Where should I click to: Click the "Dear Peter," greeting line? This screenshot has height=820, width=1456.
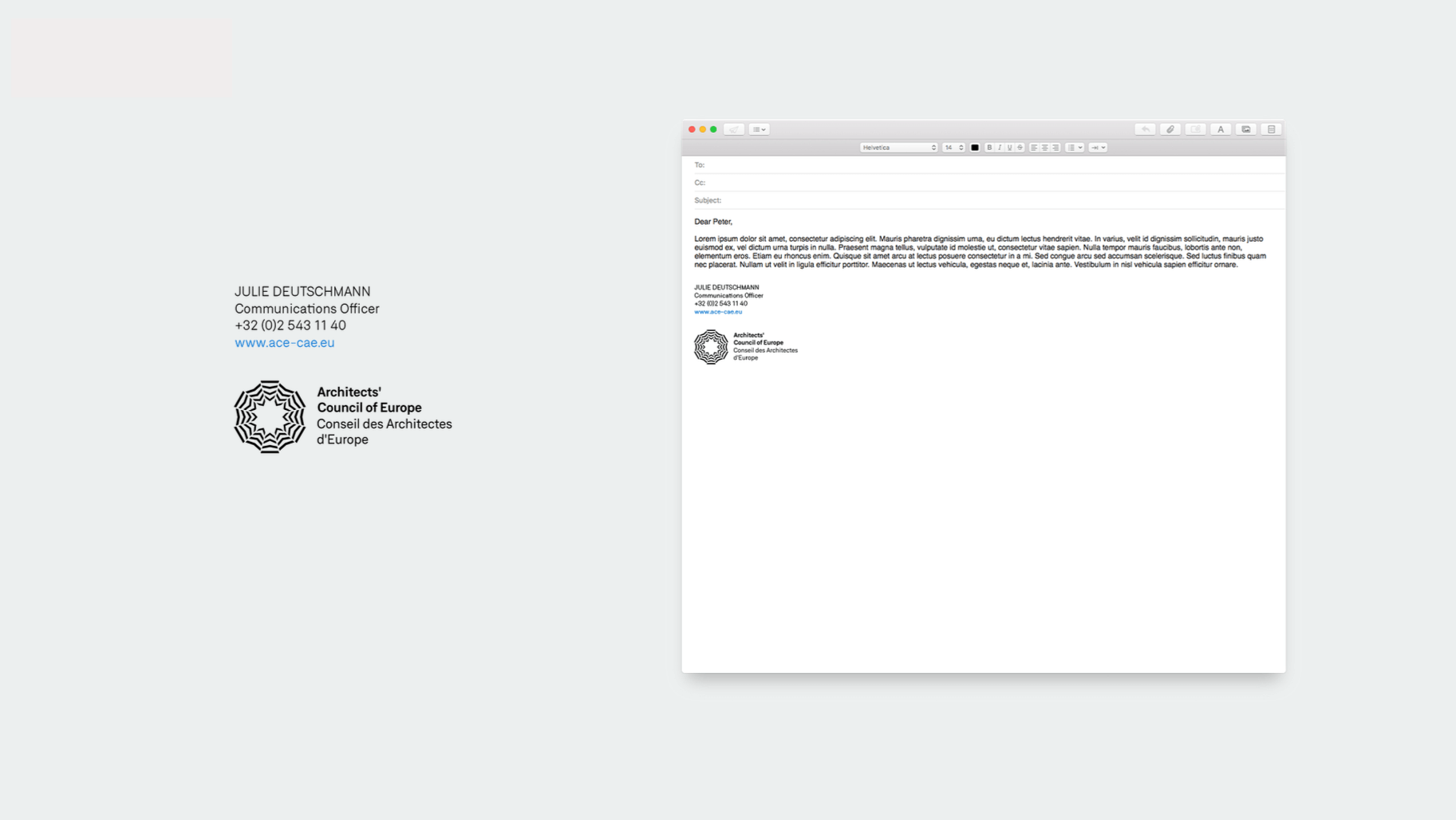713,222
